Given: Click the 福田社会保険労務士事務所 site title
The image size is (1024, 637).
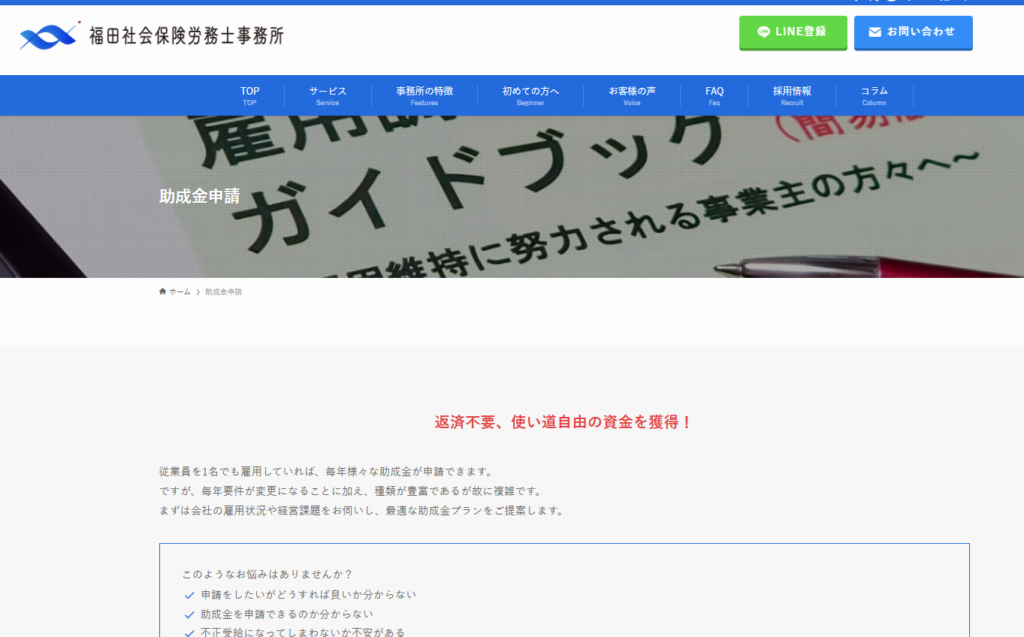Looking at the screenshot, I should point(187,36).
